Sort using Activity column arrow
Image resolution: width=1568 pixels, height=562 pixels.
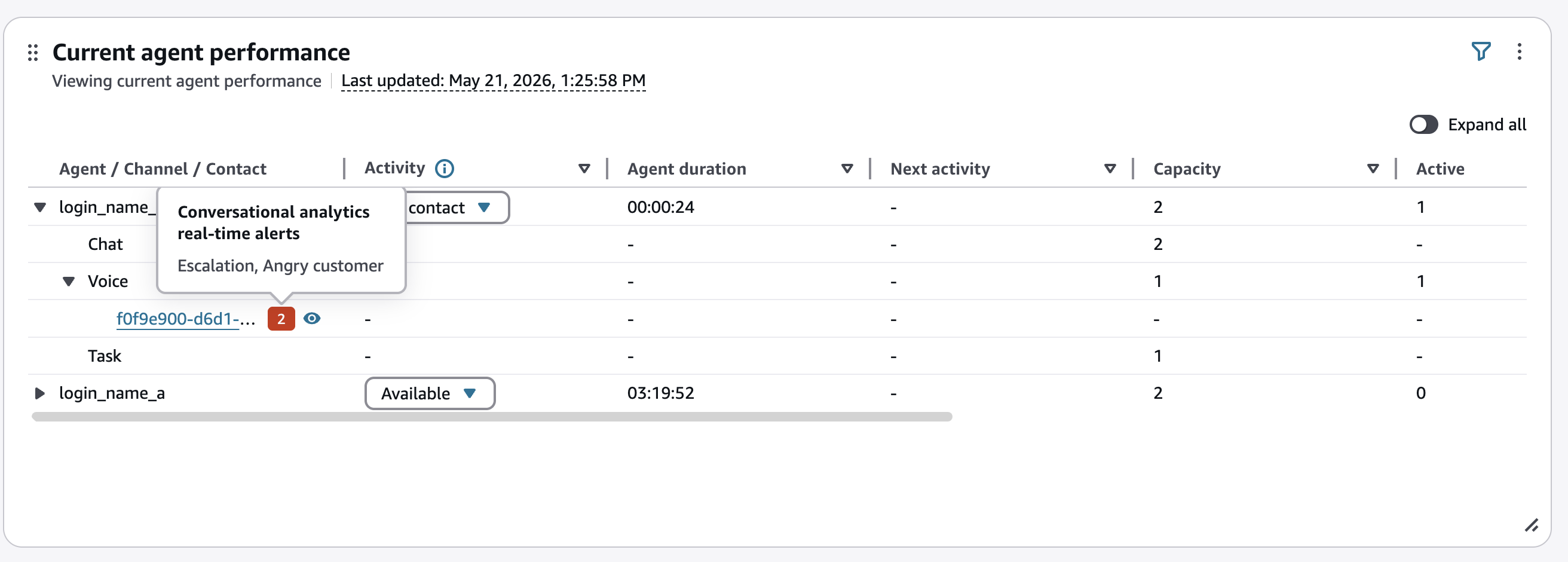[x=584, y=169]
